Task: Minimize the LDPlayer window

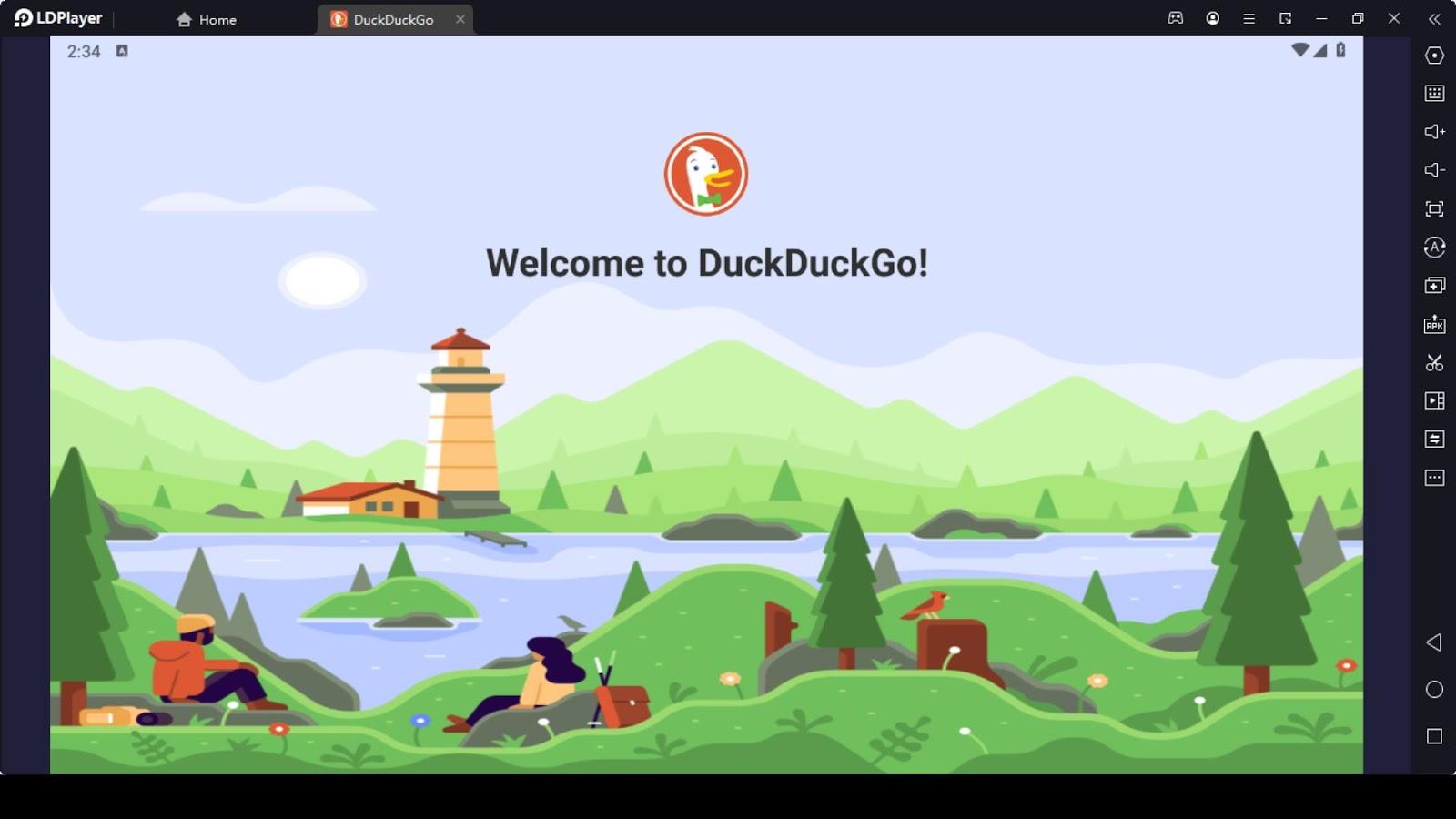Action: coord(1321,18)
